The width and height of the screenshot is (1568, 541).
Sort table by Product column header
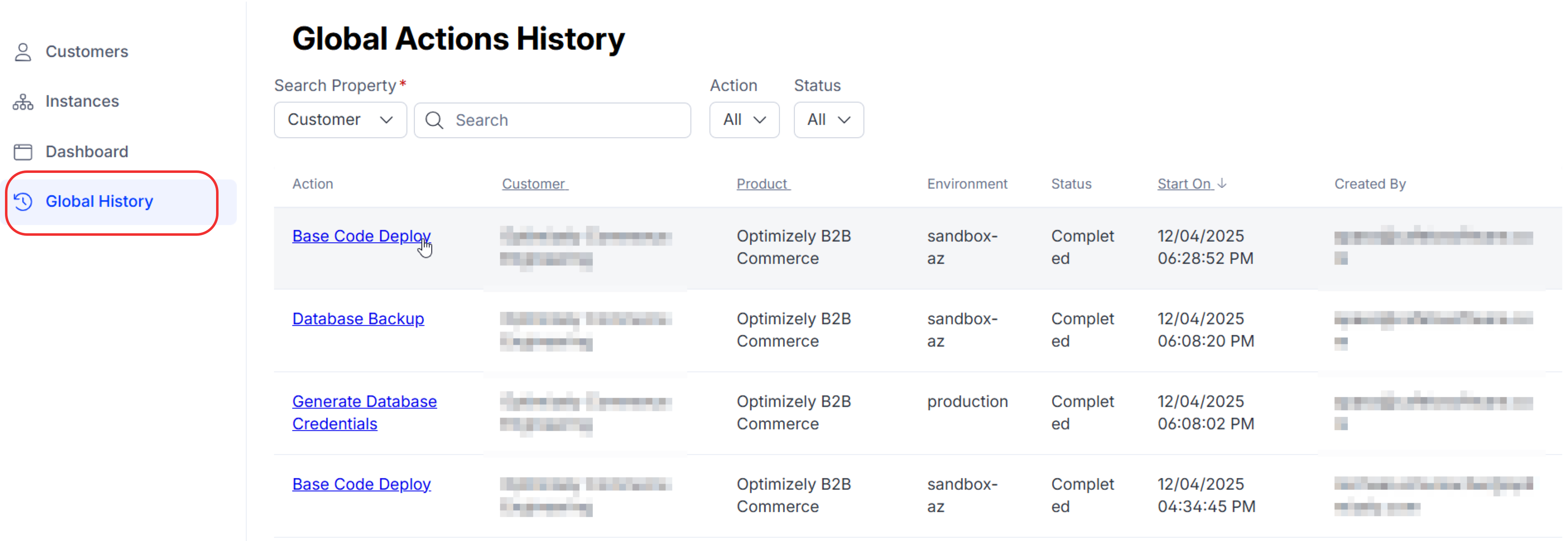[762, 184]
